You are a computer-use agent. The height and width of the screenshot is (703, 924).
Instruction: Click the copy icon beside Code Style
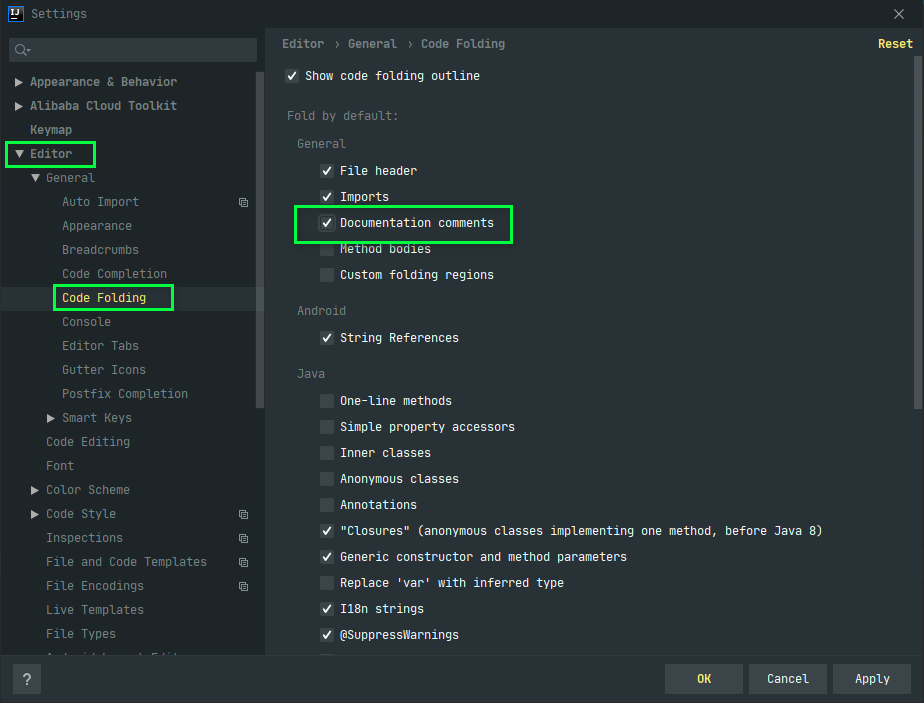(x=243, y=514)
